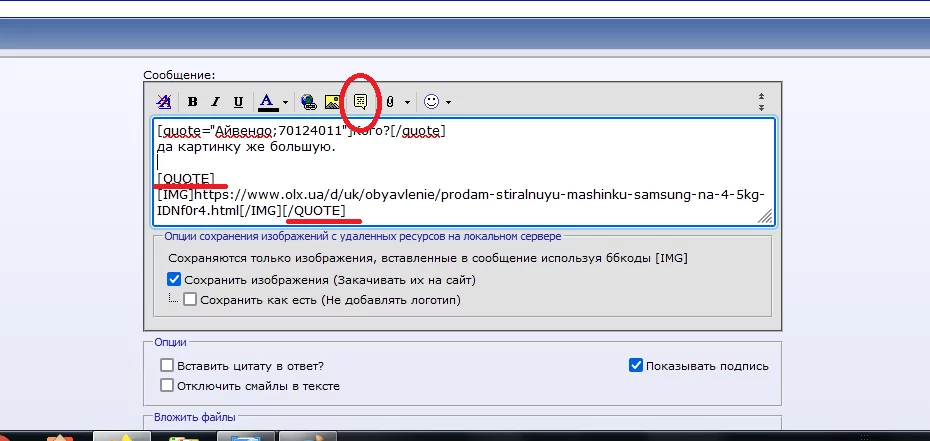Click the Wrap QUOTE tags icon
Screen dimensions: 930x441
361,102
